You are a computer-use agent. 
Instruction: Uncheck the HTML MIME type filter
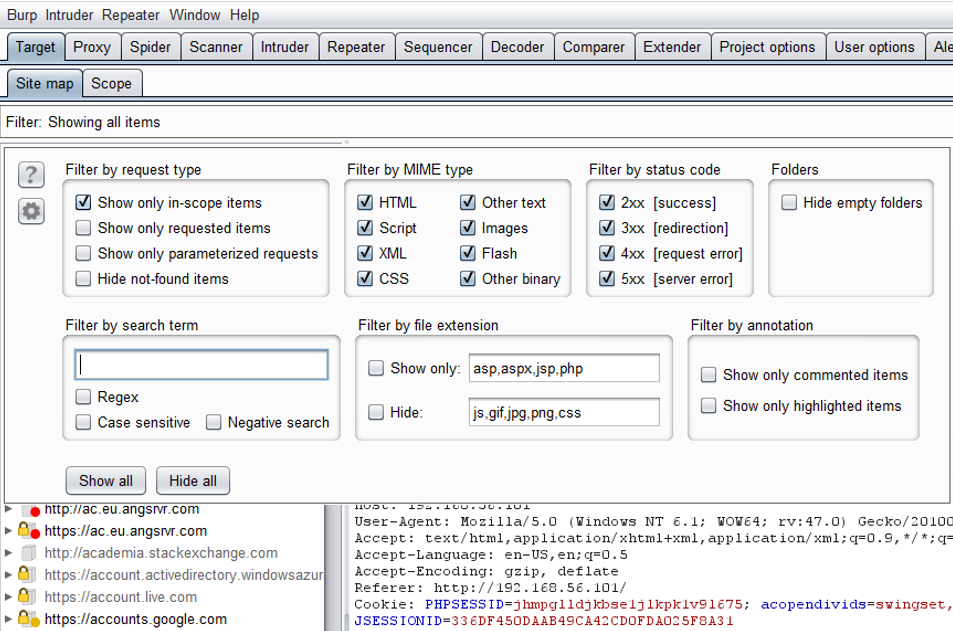tap(365, 202)
